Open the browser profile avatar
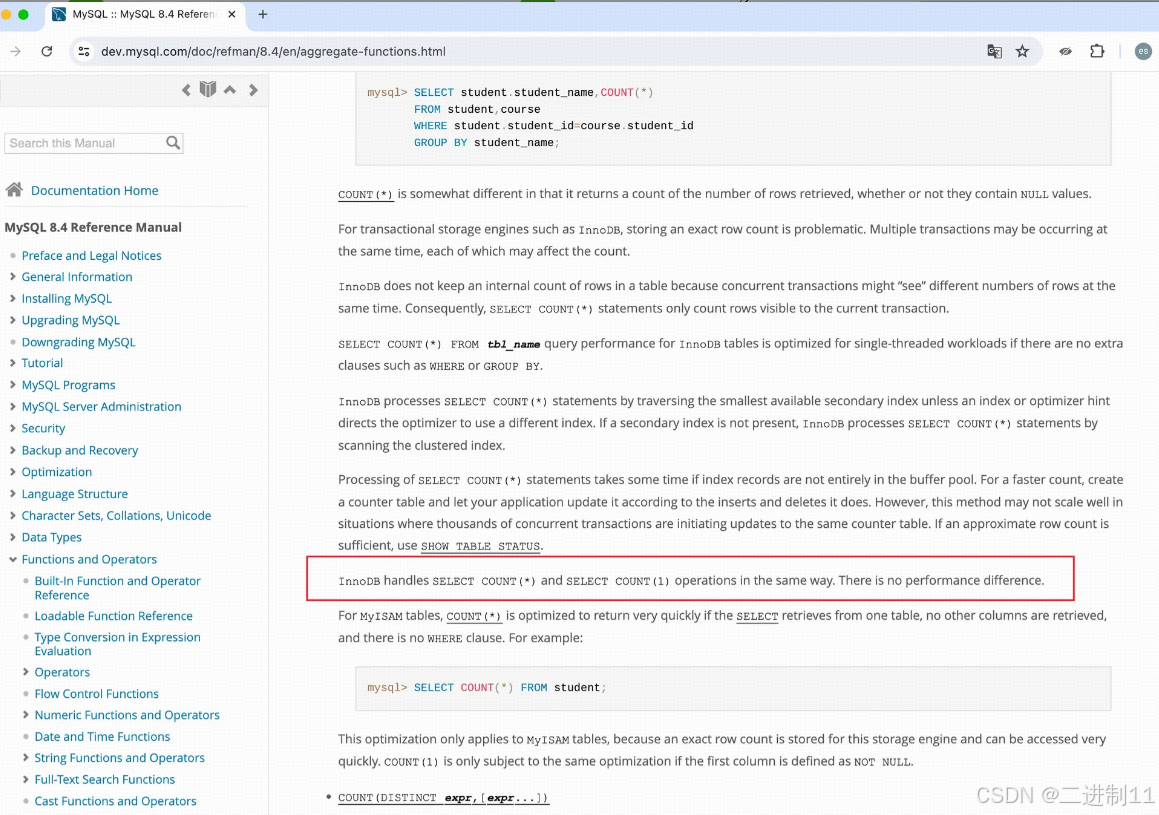 click(1143, 51)
